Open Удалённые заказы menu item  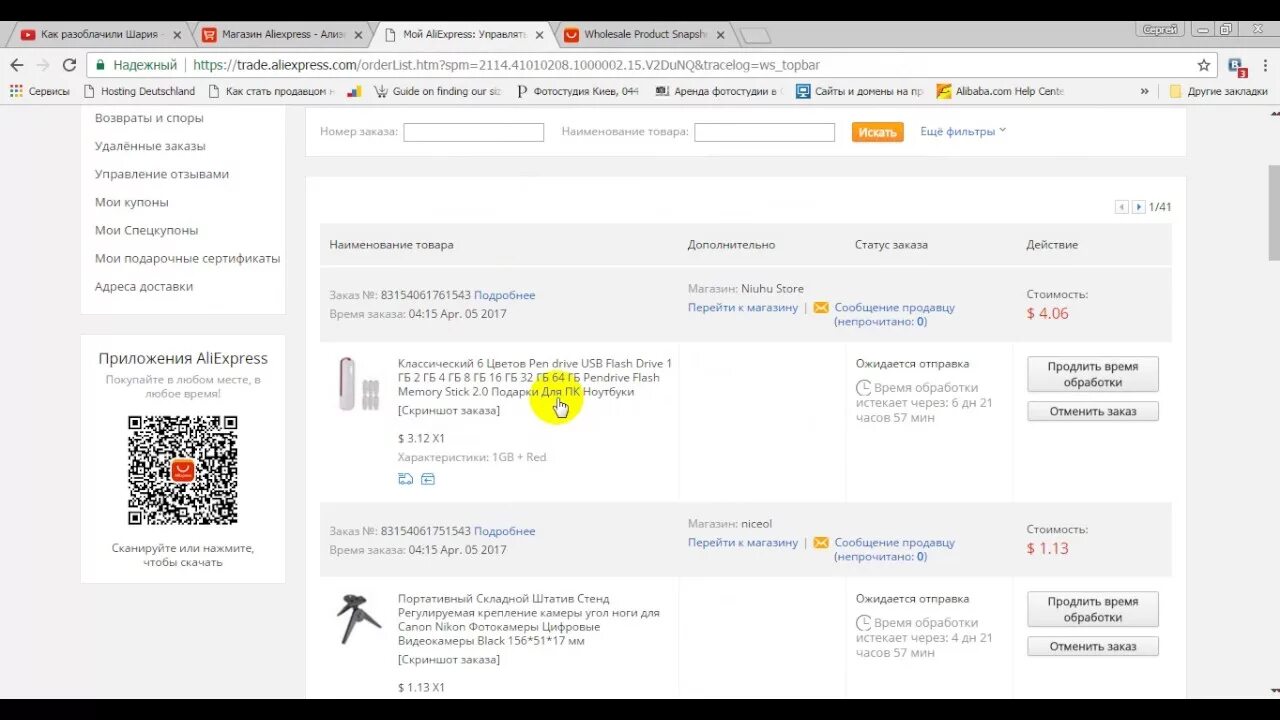pos(150,146)
